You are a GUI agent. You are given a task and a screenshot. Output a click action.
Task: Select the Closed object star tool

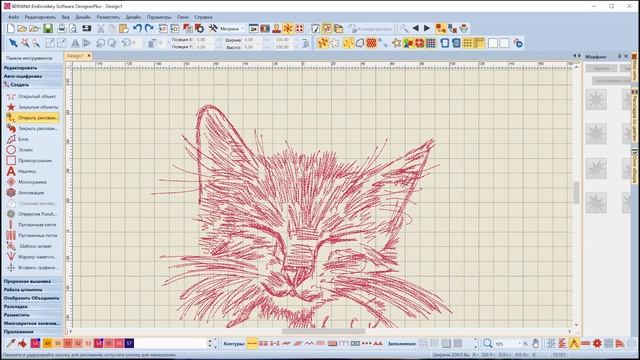tap(32, 107)
